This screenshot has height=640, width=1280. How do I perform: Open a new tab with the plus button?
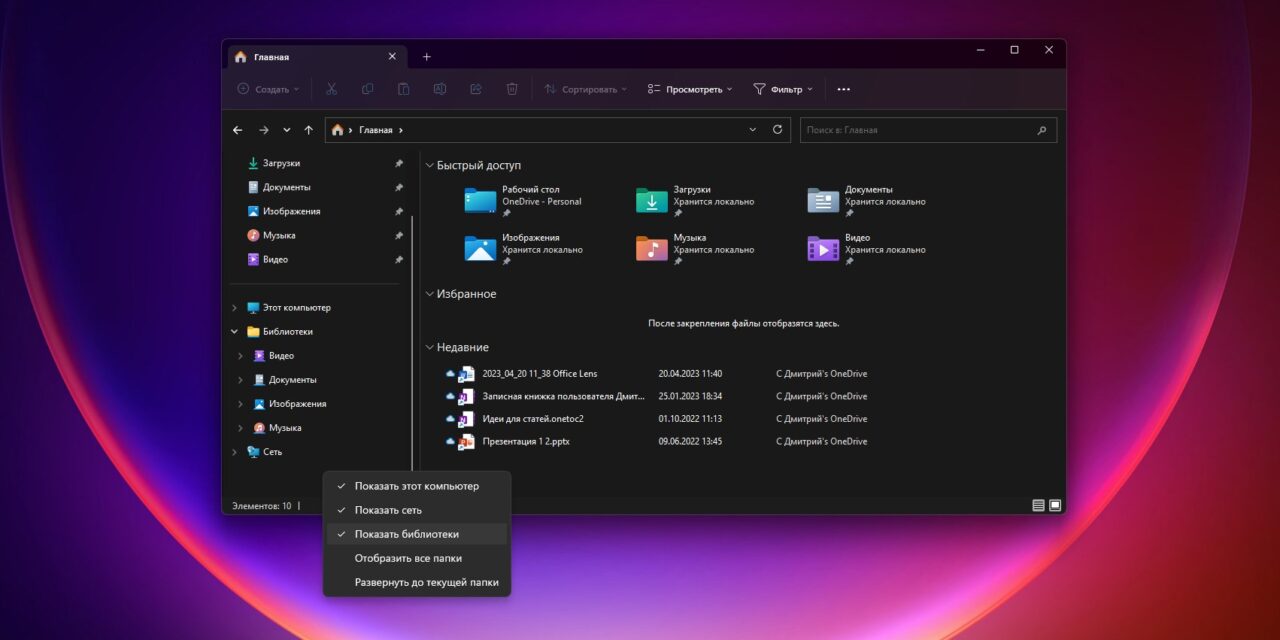click(x=427, y=56)
